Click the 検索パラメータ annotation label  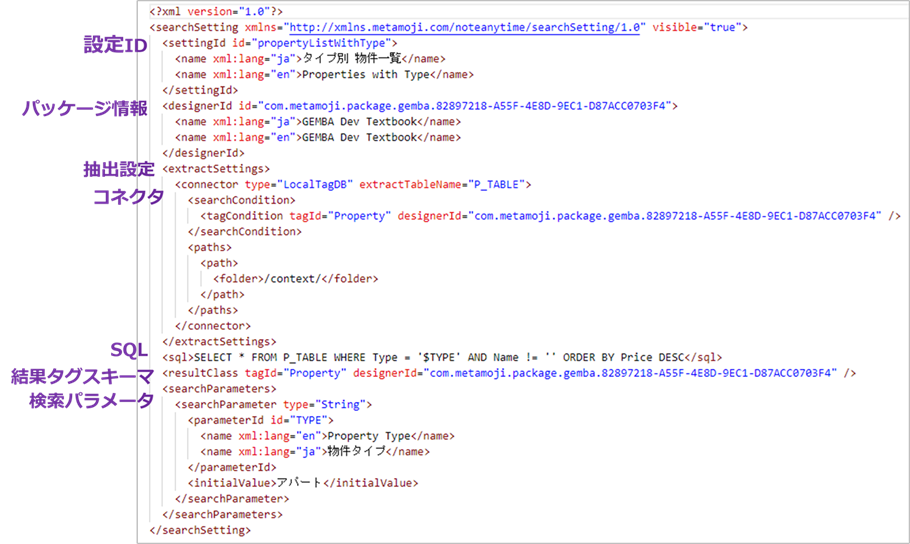[91, 402]
